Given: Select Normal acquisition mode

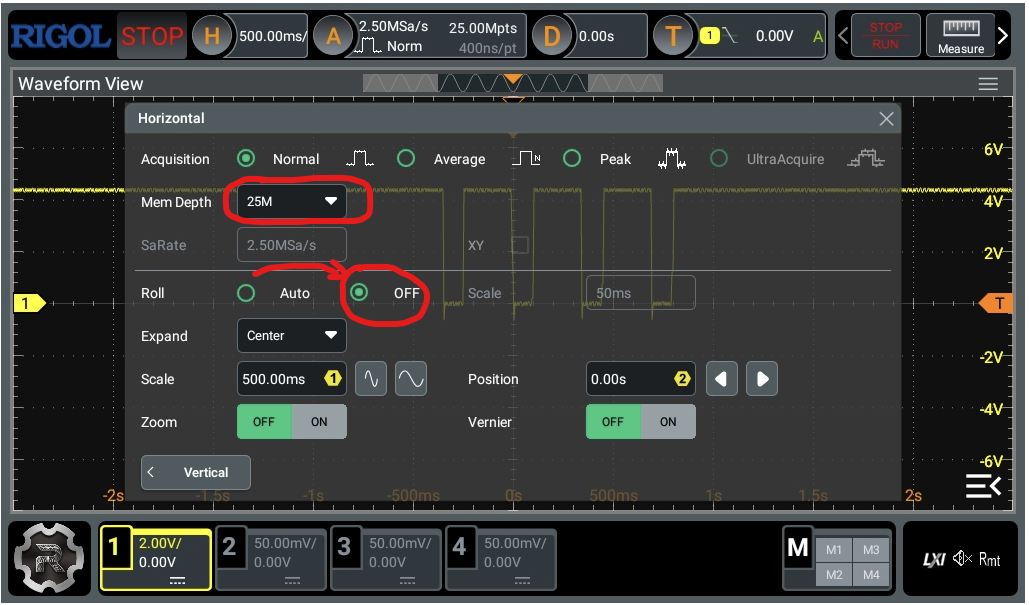Looking at the screenshot, I should [246, 158].
